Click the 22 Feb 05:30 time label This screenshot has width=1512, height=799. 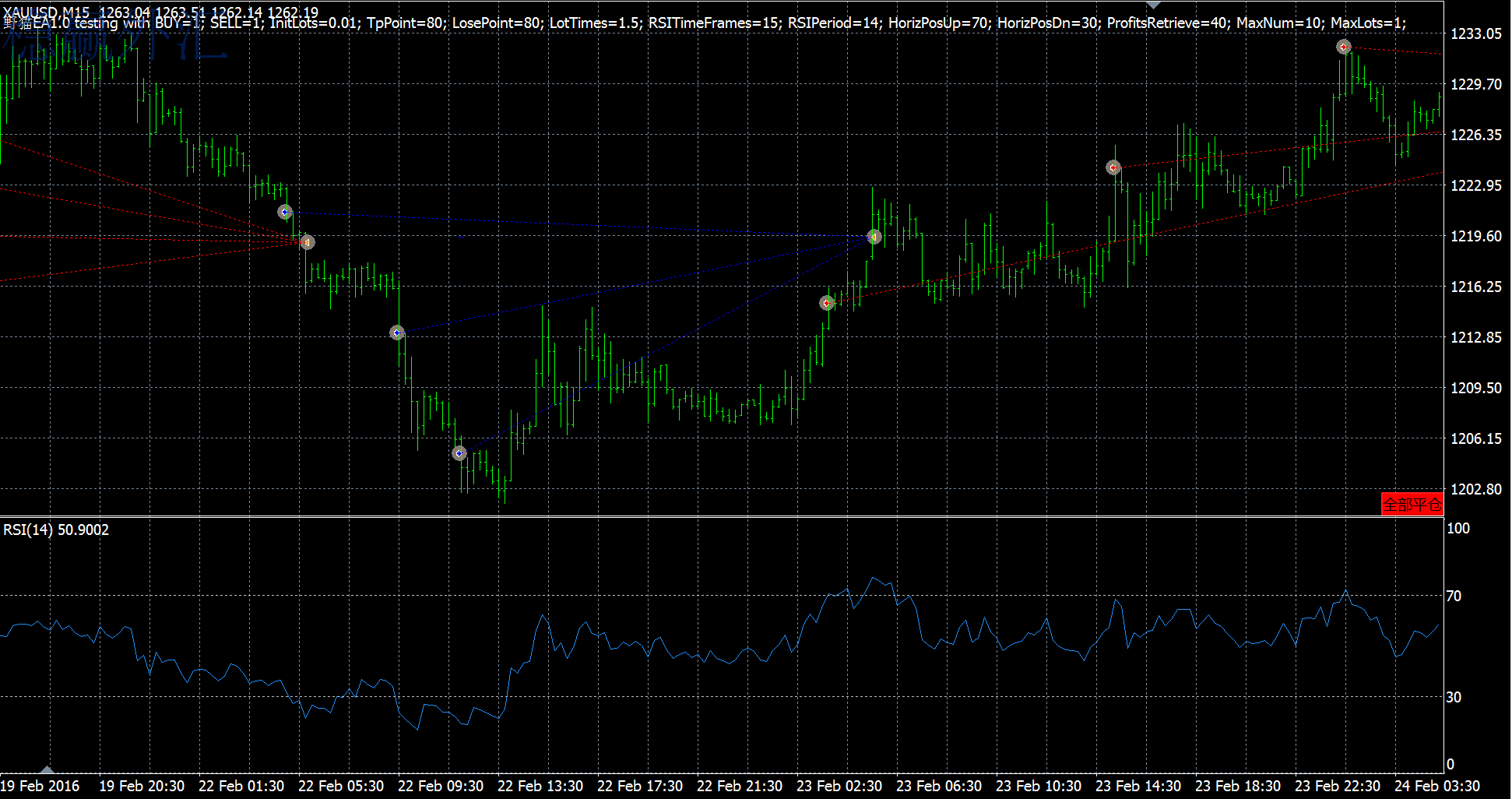(x=341, y=786)
